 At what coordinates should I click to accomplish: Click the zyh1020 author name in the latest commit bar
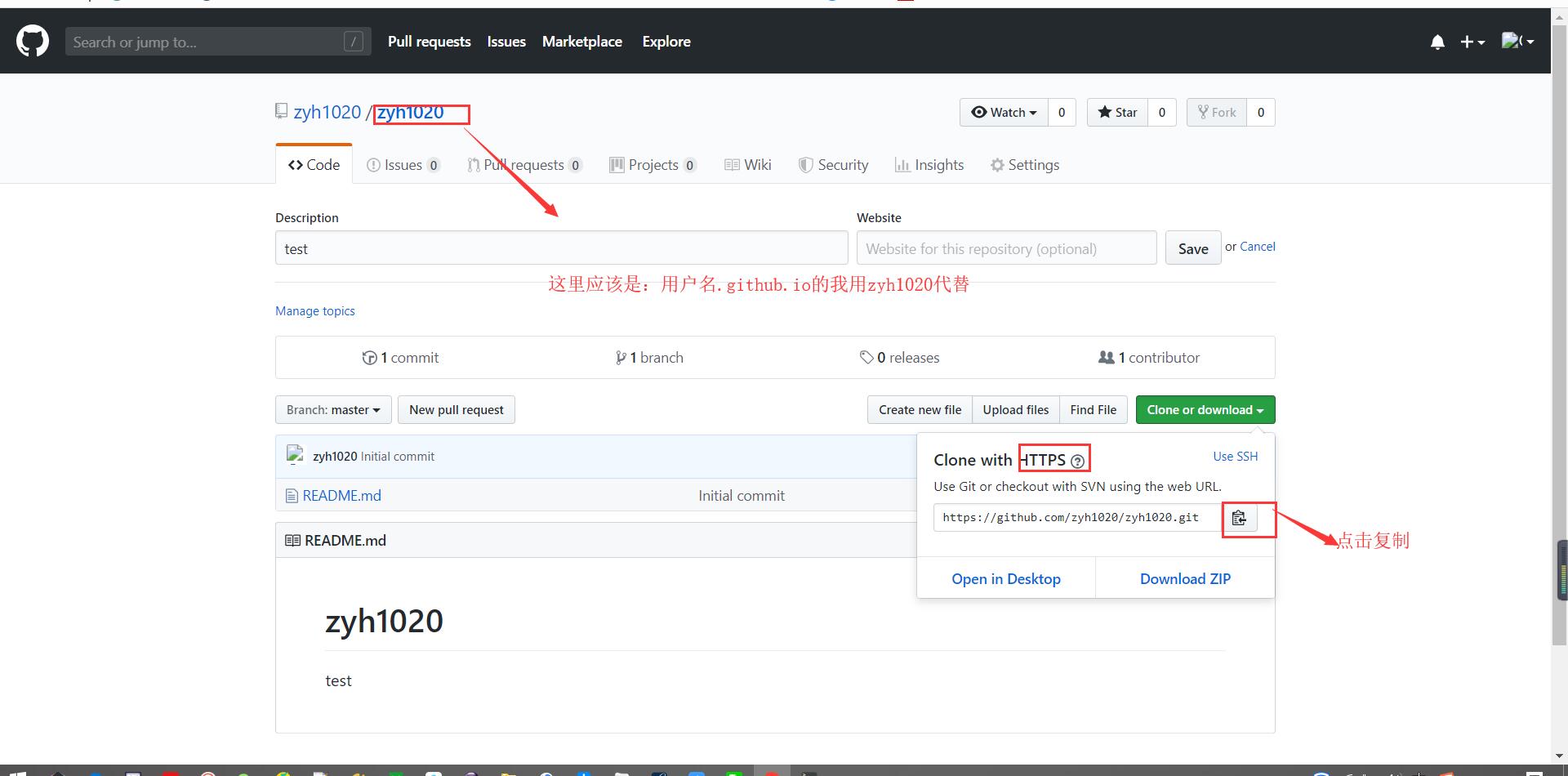click(335, 457)
